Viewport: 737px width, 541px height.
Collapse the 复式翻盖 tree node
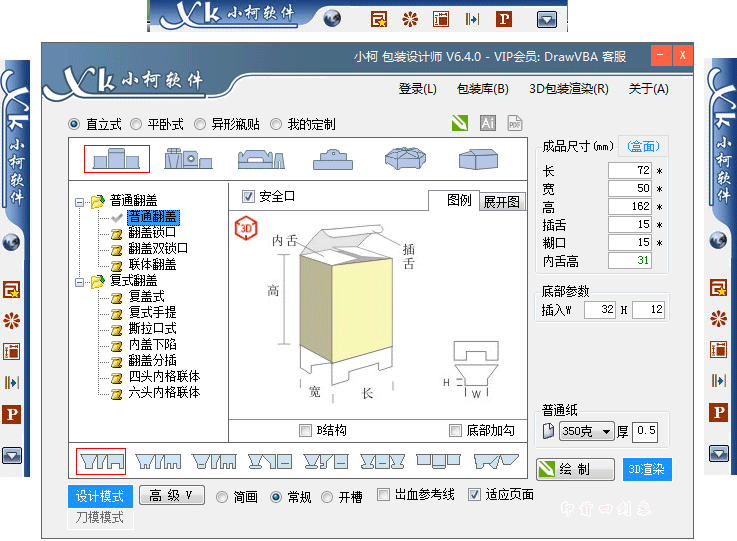[x=79, y=282]
